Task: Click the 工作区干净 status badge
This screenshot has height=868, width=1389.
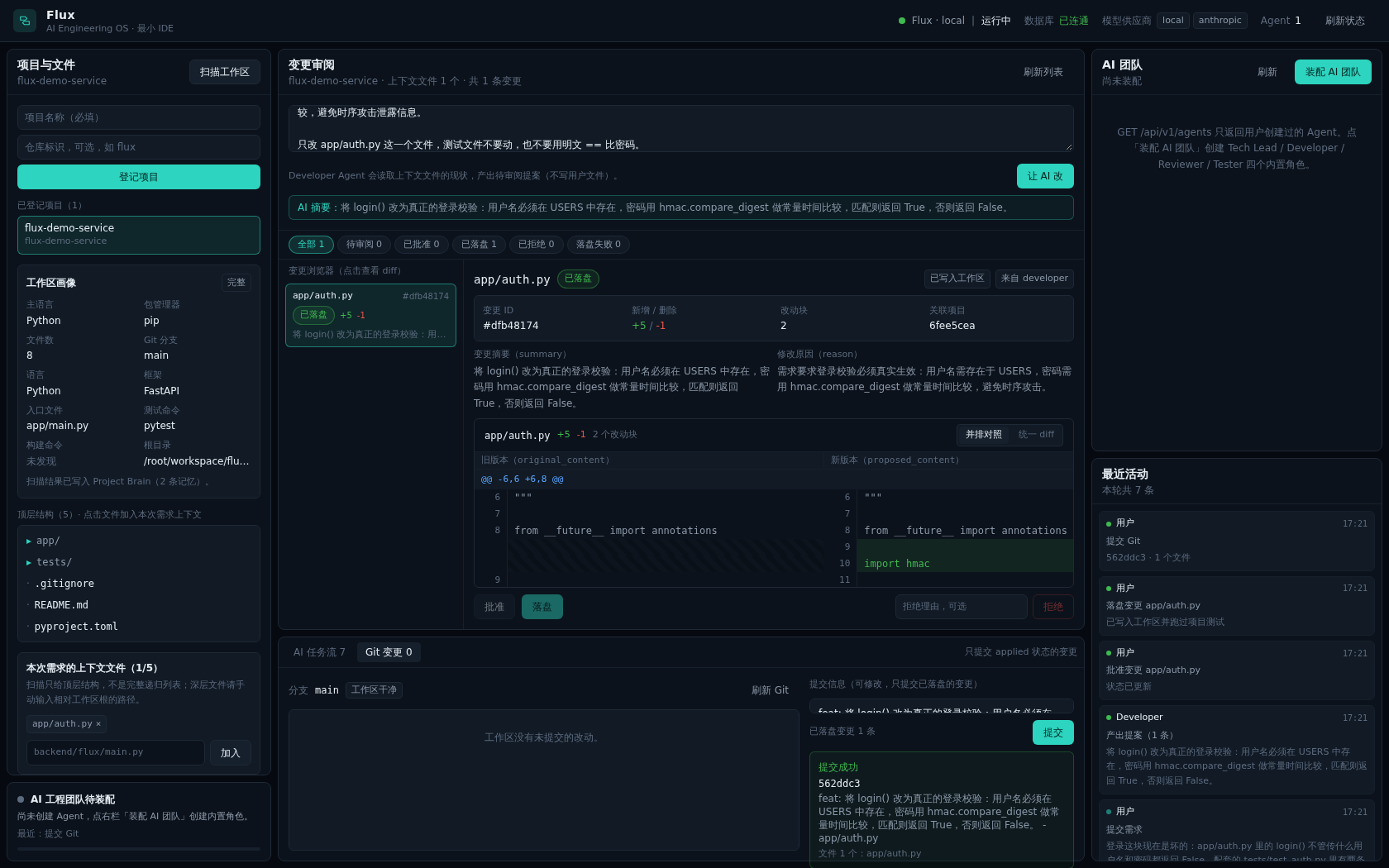Action: coord(375,690)
